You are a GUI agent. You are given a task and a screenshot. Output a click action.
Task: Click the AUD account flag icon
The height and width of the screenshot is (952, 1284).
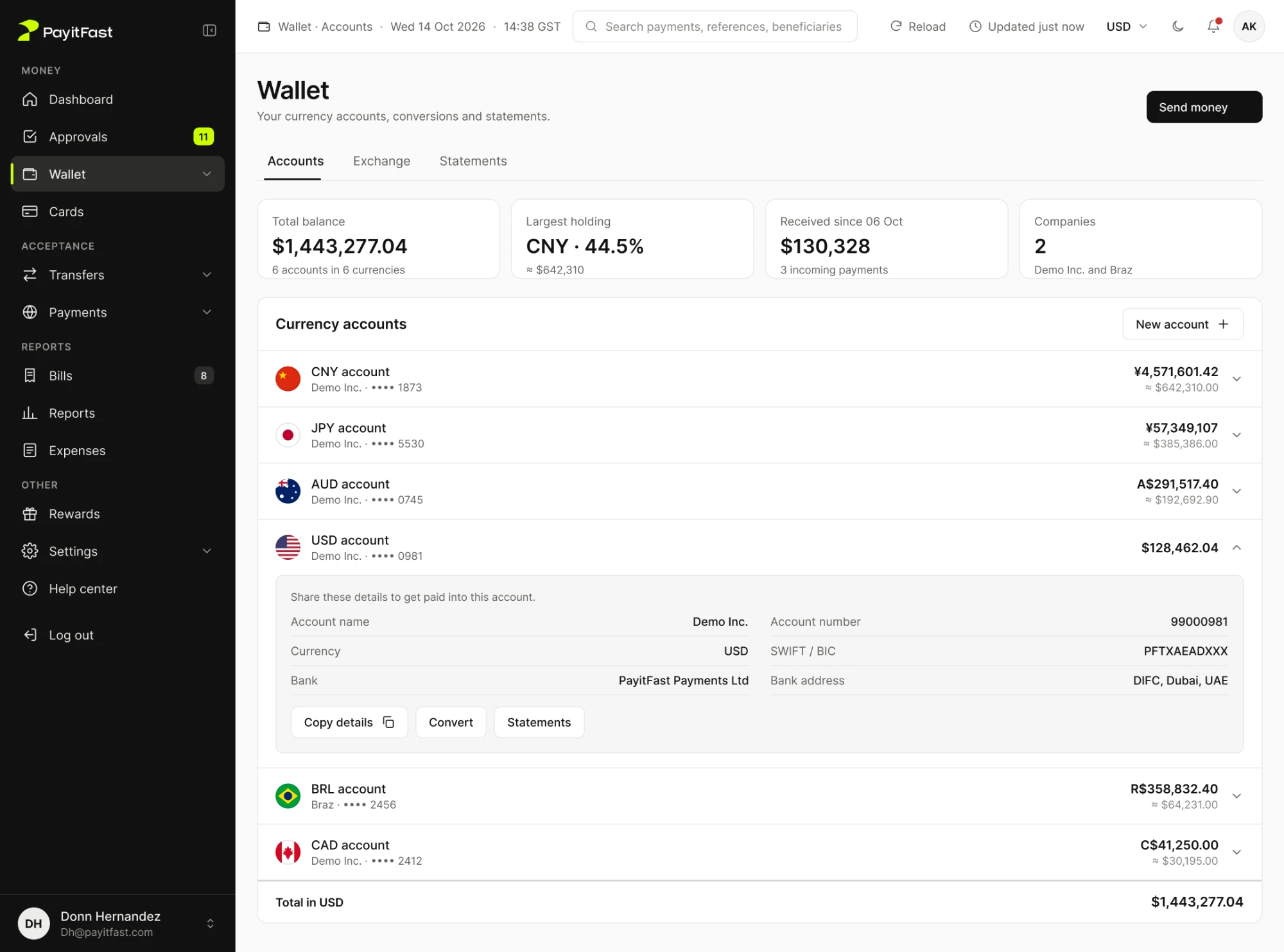click(x=288, y=491)
